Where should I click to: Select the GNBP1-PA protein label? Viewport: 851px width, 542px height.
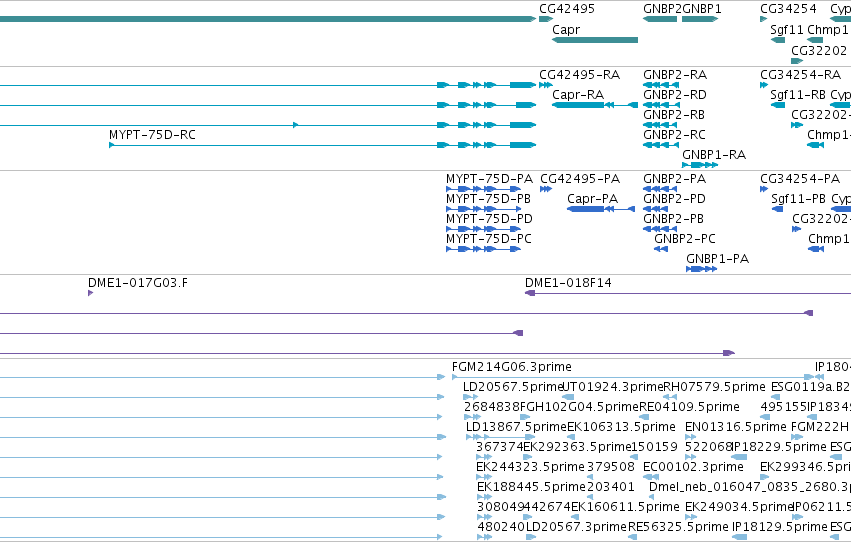click(717, 259)
